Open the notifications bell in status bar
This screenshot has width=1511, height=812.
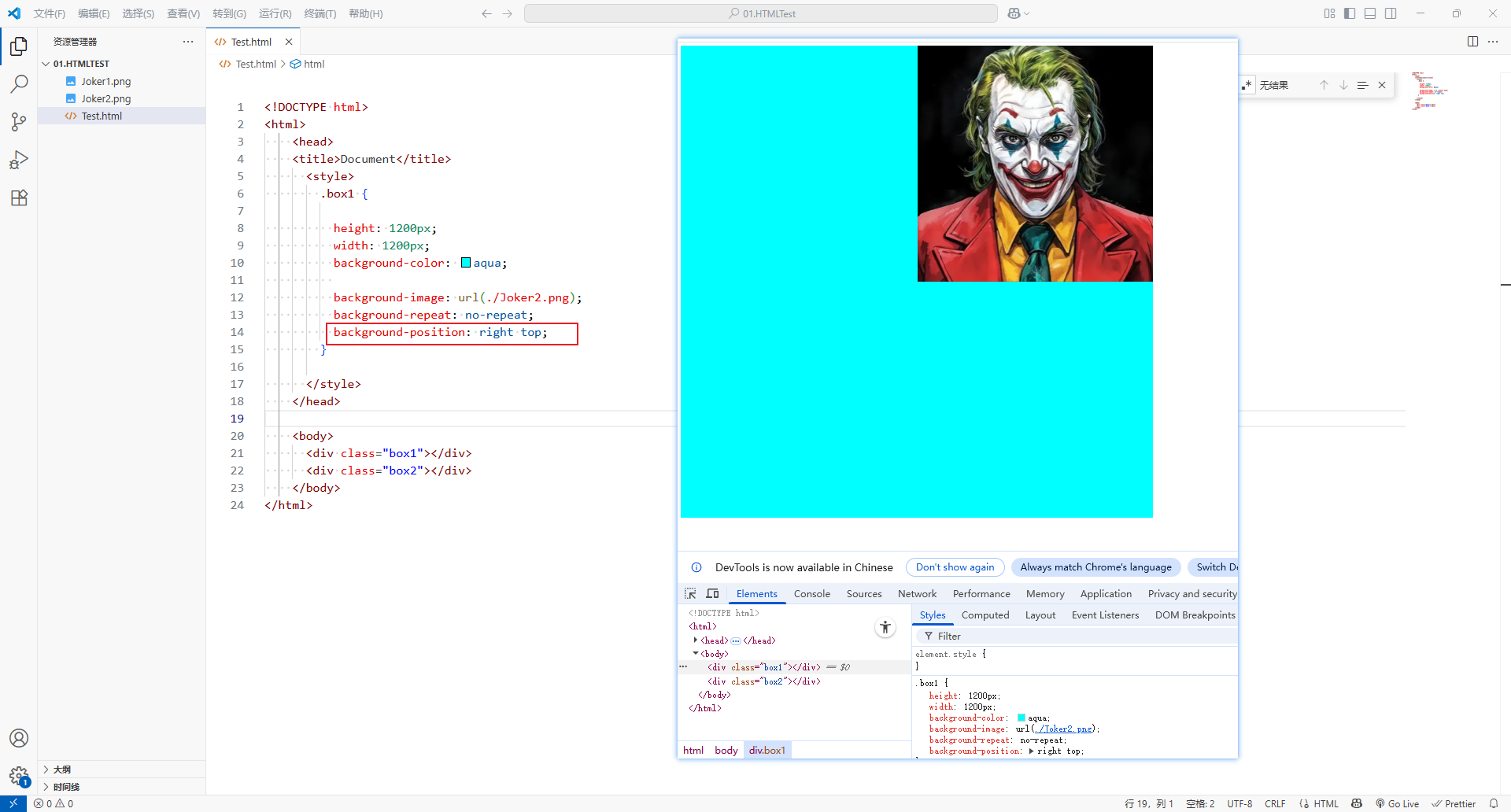(1494, 803)
